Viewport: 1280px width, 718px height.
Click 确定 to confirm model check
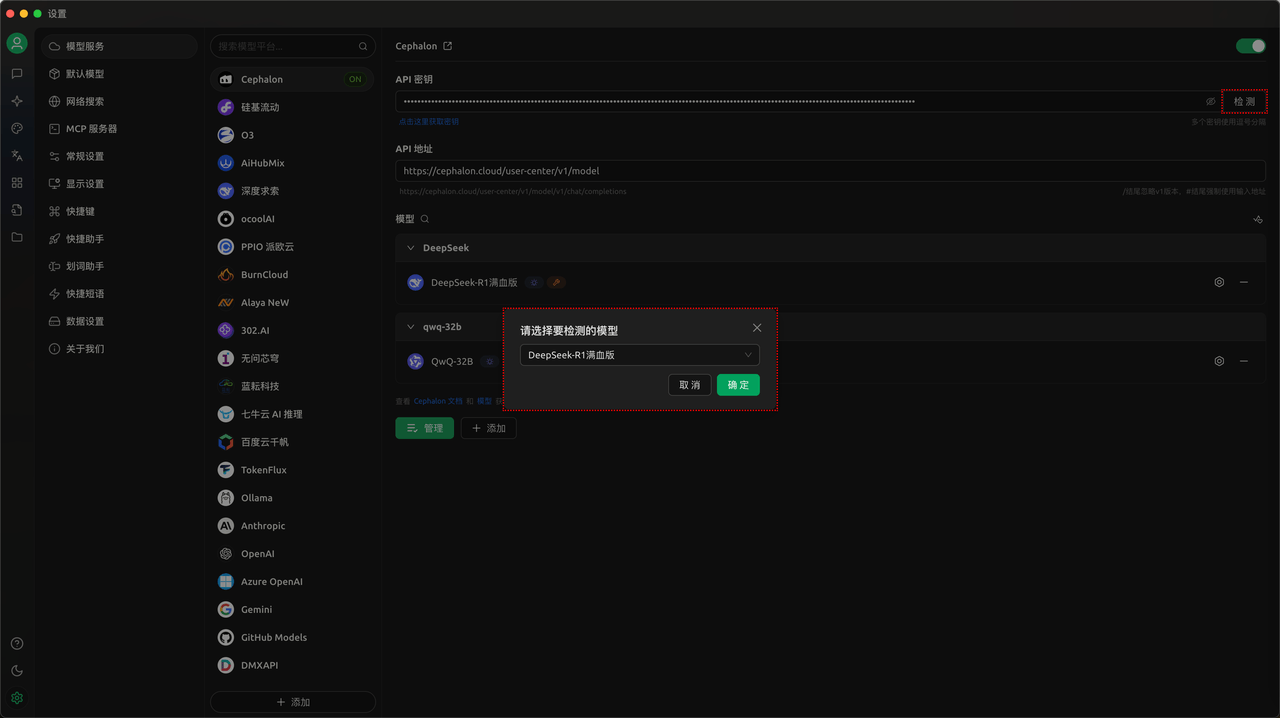coord(738,385)
